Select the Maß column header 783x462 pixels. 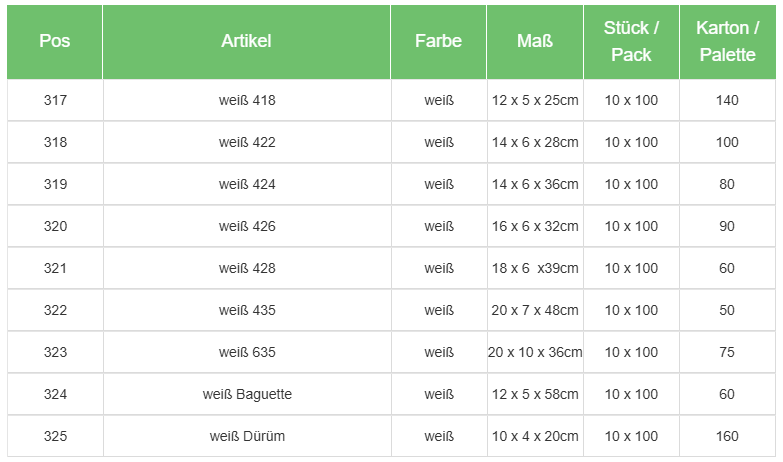(x=535, y=41)
